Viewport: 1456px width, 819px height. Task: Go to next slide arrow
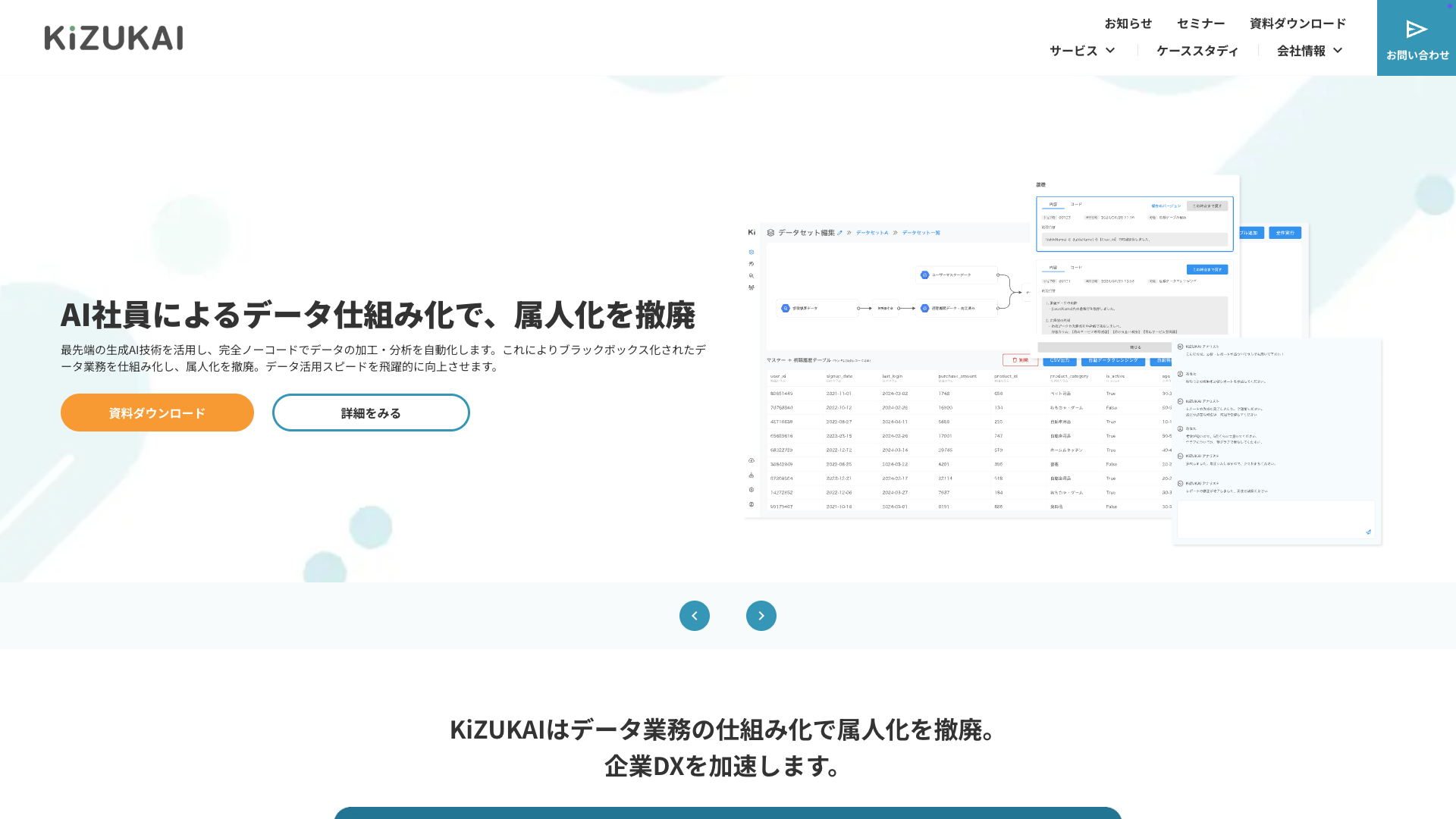(761, 616)
